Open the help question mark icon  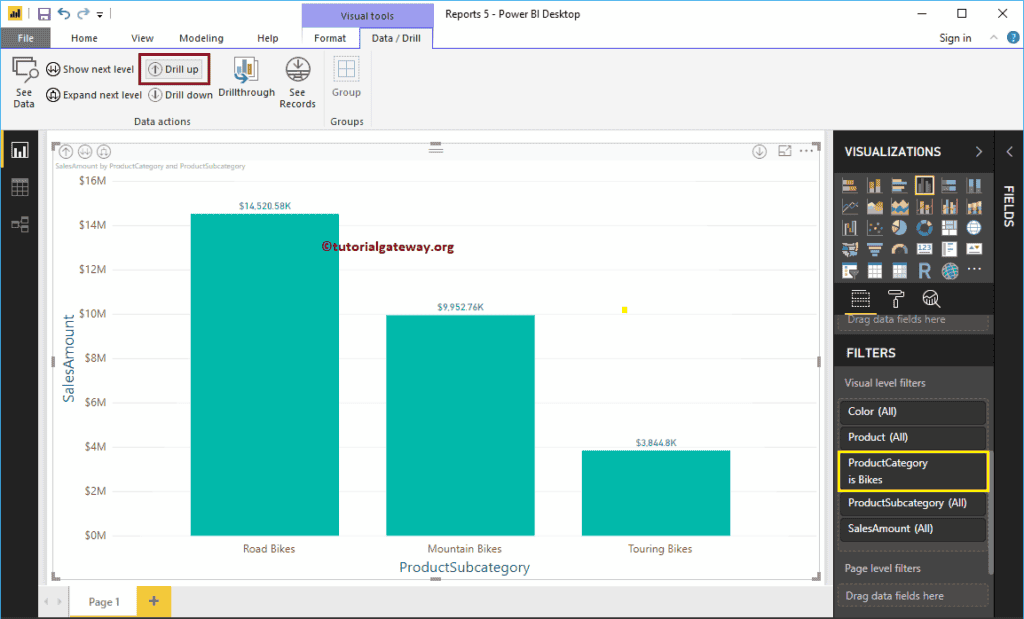(1013, 38)
